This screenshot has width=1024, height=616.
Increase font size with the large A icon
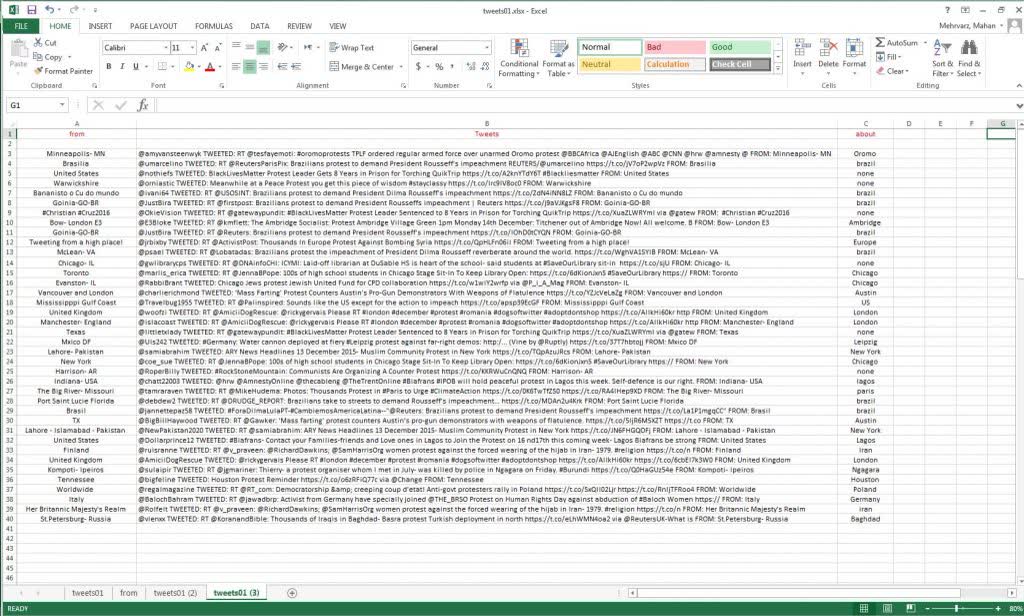click(x=204, y=48)
